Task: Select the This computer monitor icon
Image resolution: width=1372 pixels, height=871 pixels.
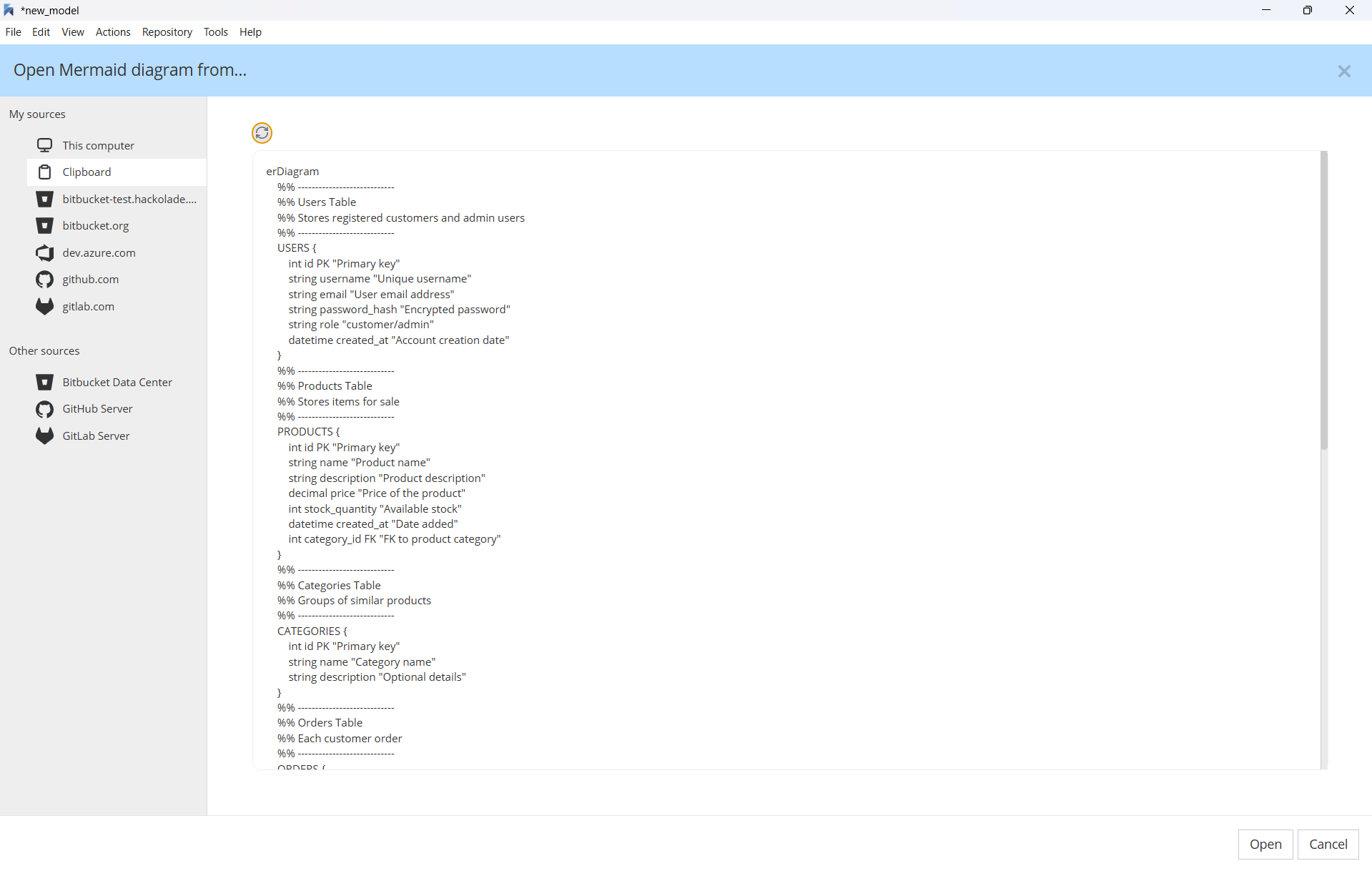Action: point(44,145)
